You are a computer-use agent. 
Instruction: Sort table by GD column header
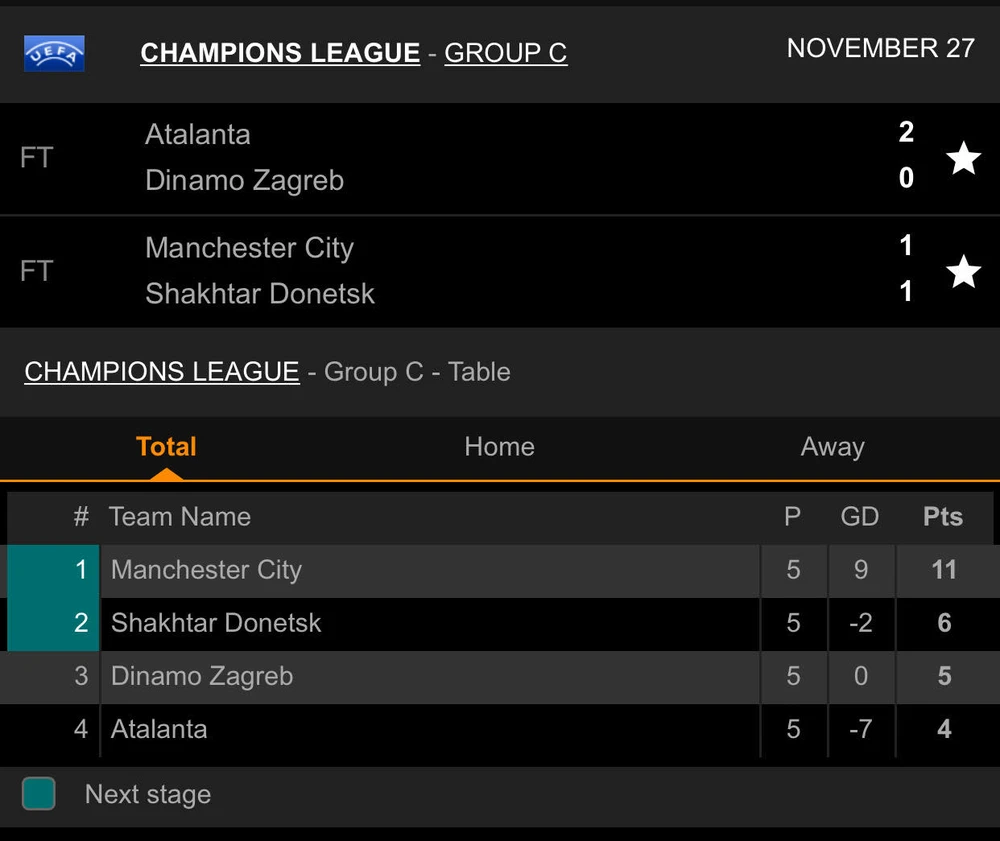click(859, 517)
